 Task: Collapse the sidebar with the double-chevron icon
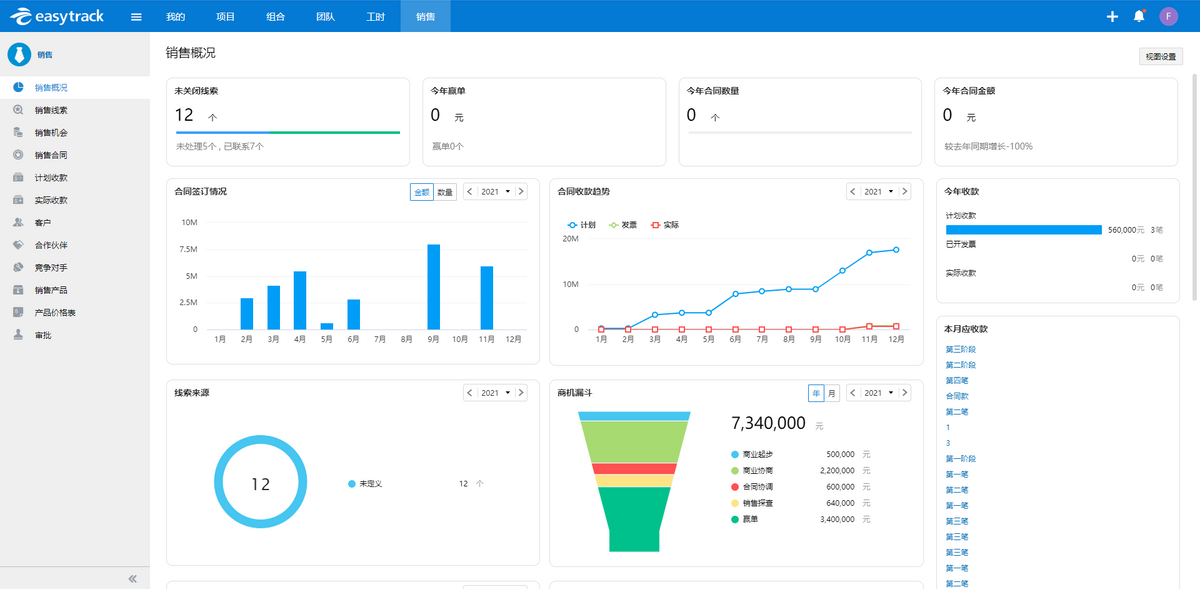132,579
